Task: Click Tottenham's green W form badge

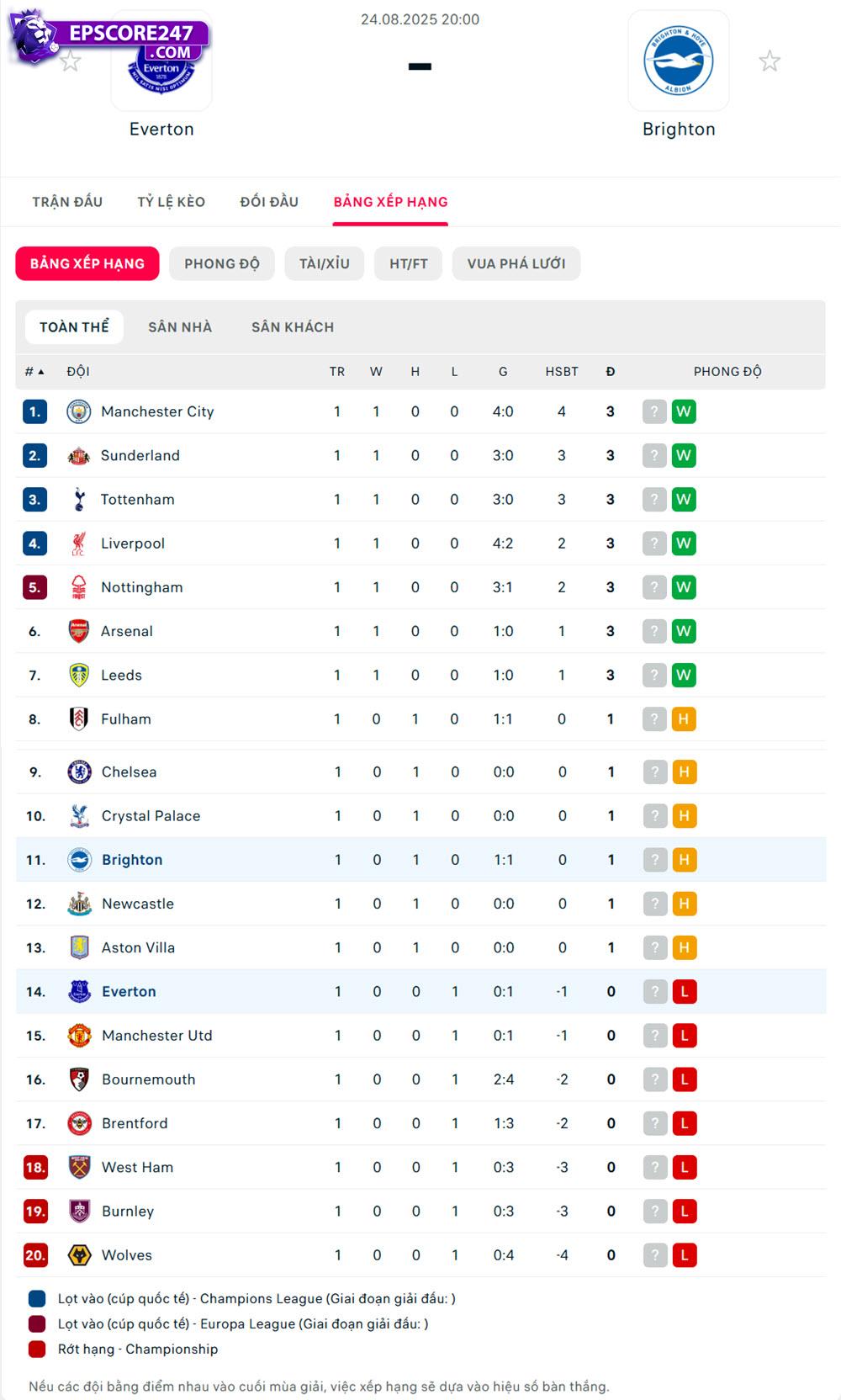Action: pyautogui.click(x=683, y=500)
